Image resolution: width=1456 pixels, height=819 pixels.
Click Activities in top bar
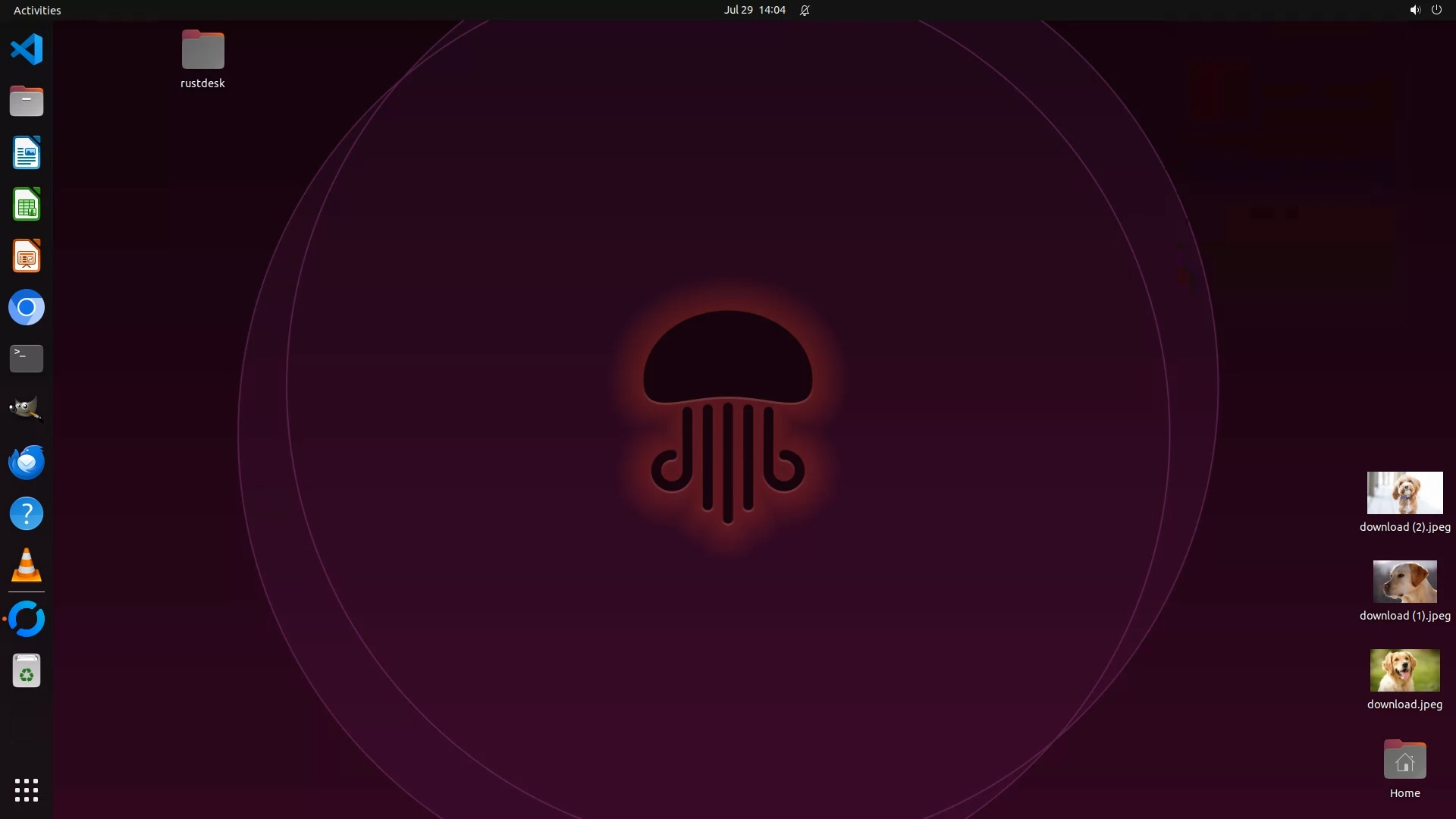[37, 10]
